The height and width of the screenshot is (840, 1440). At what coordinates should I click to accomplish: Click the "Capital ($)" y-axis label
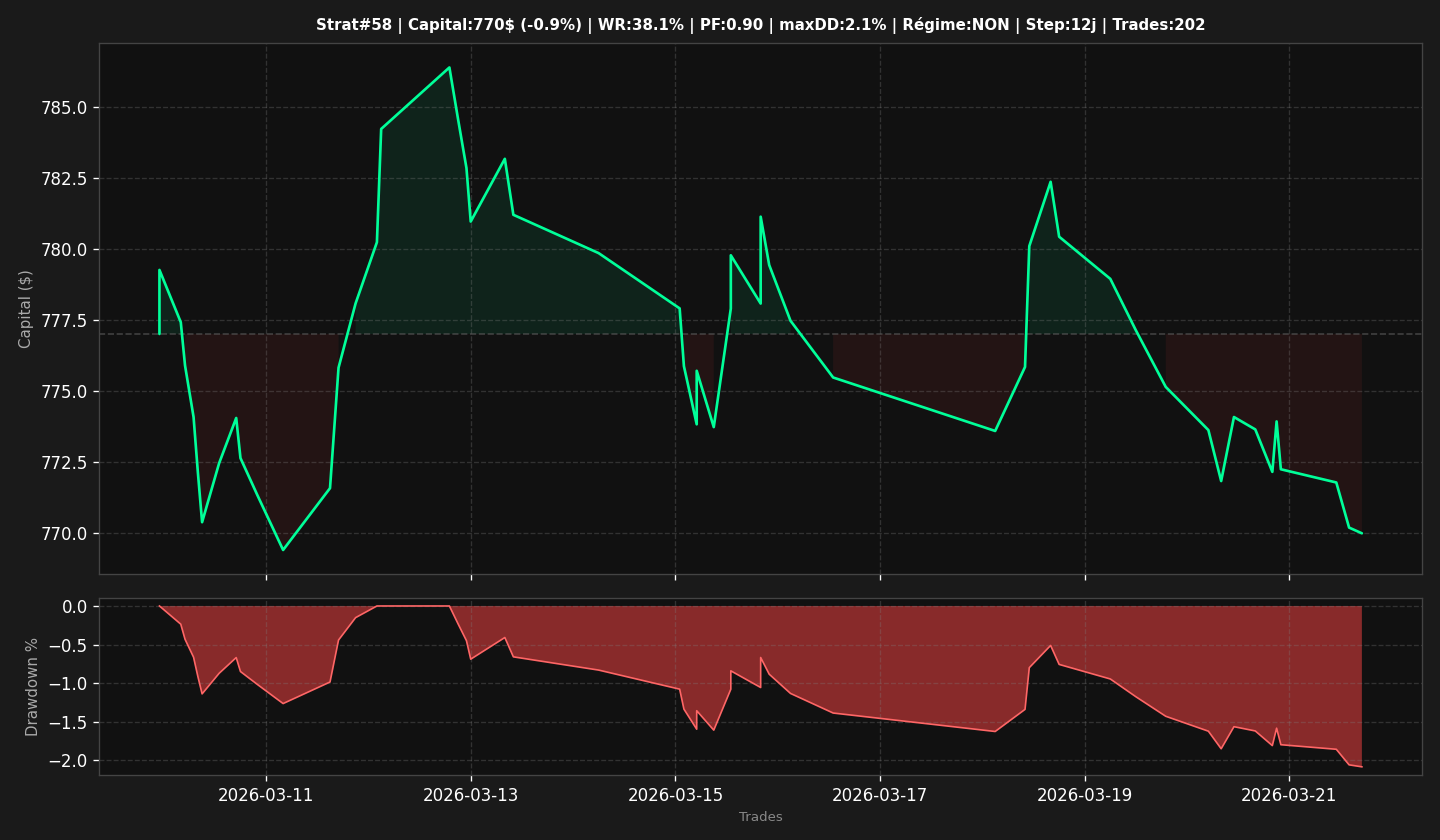(26, 309)
